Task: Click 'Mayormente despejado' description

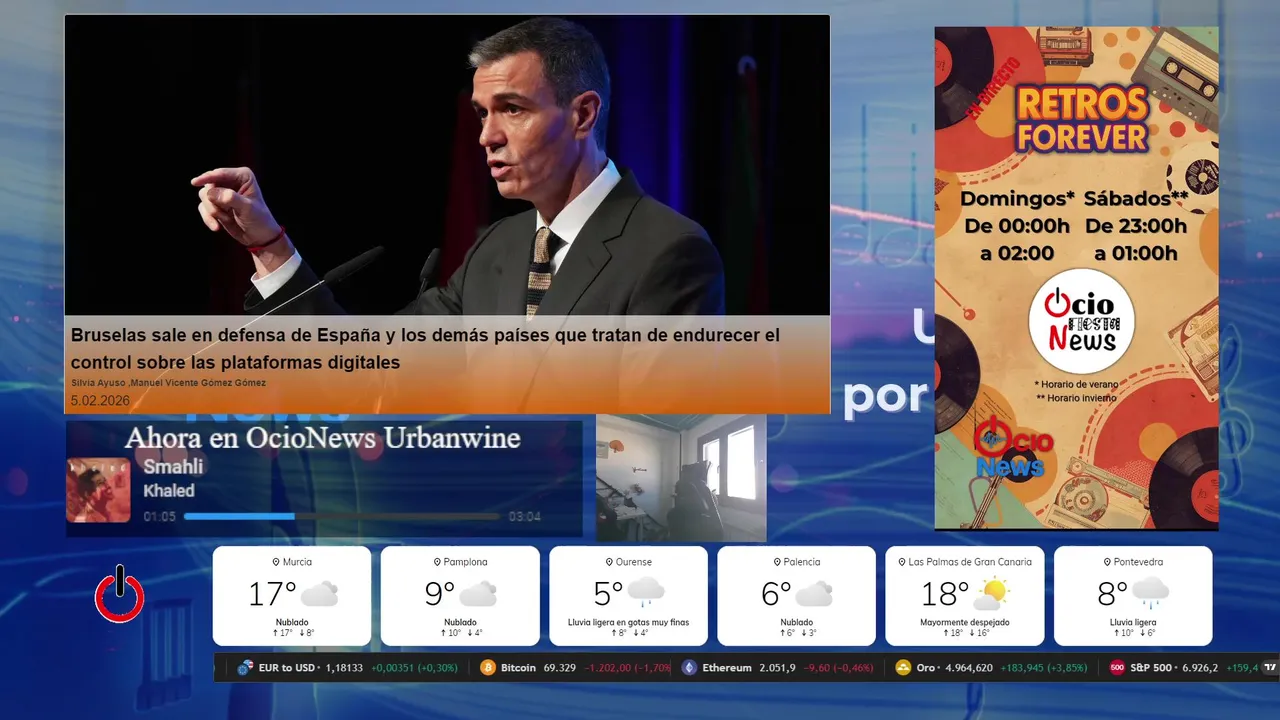Action: click(965, 622)
